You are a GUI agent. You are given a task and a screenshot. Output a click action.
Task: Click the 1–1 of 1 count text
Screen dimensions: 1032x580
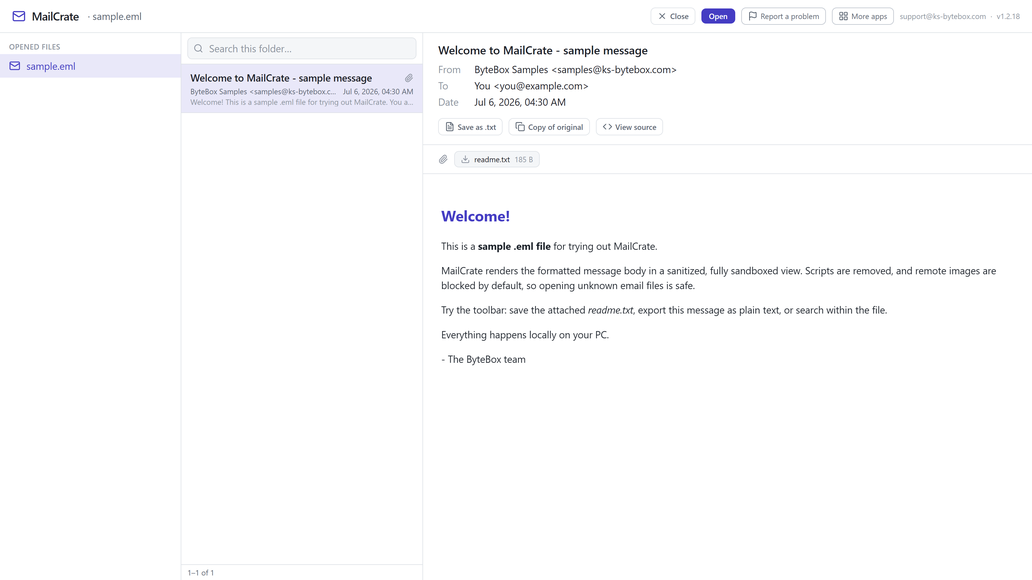tap(201, 573)
